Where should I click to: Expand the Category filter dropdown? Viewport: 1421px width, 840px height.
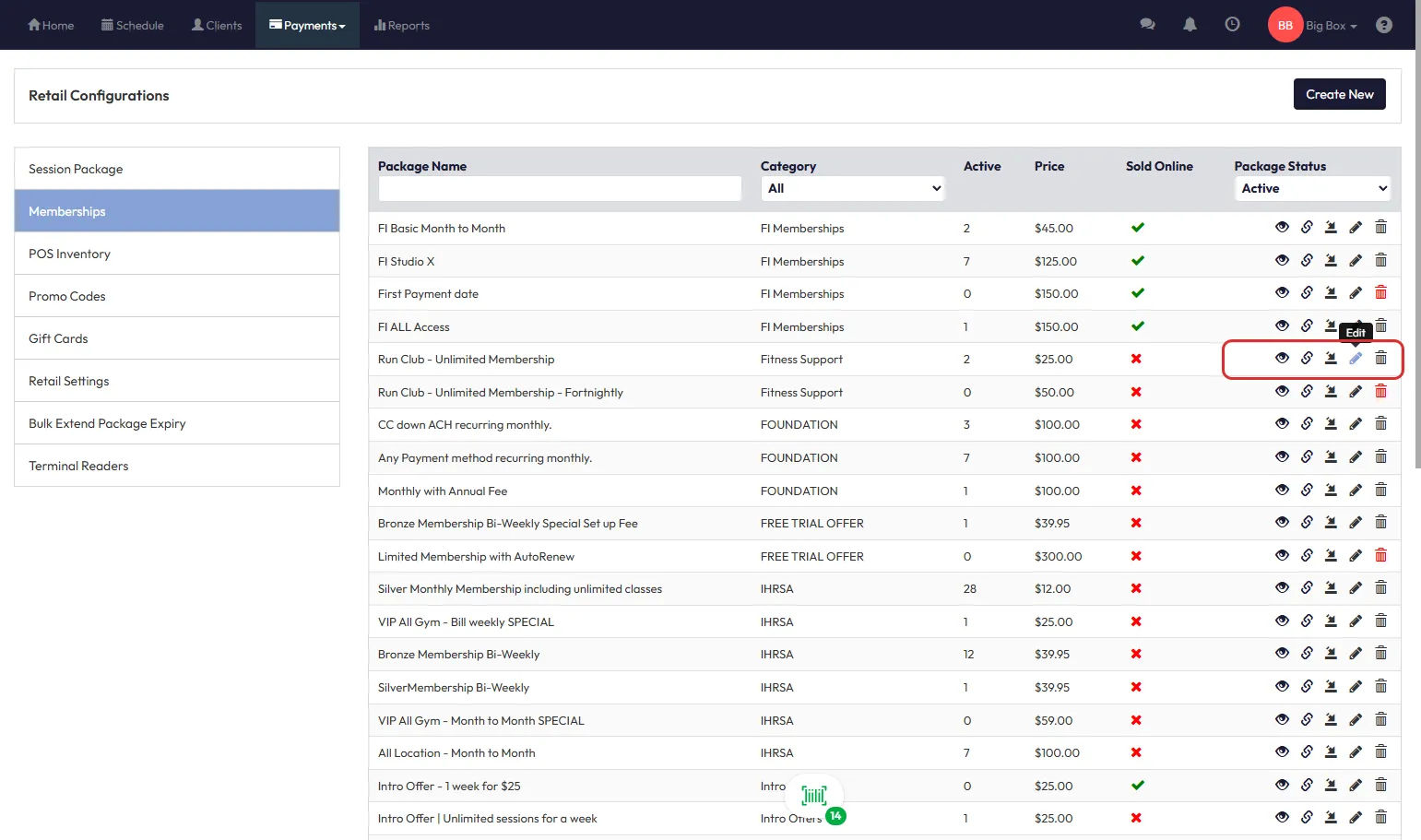point(852,188)
